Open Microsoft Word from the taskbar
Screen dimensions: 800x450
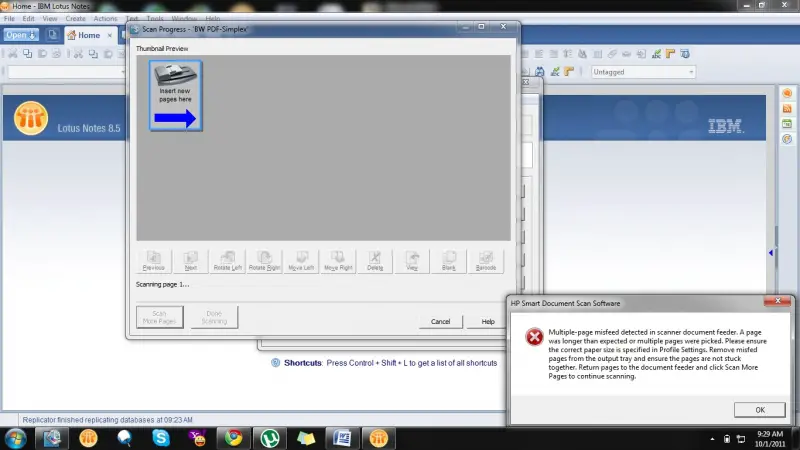click(x=342, y=438)
